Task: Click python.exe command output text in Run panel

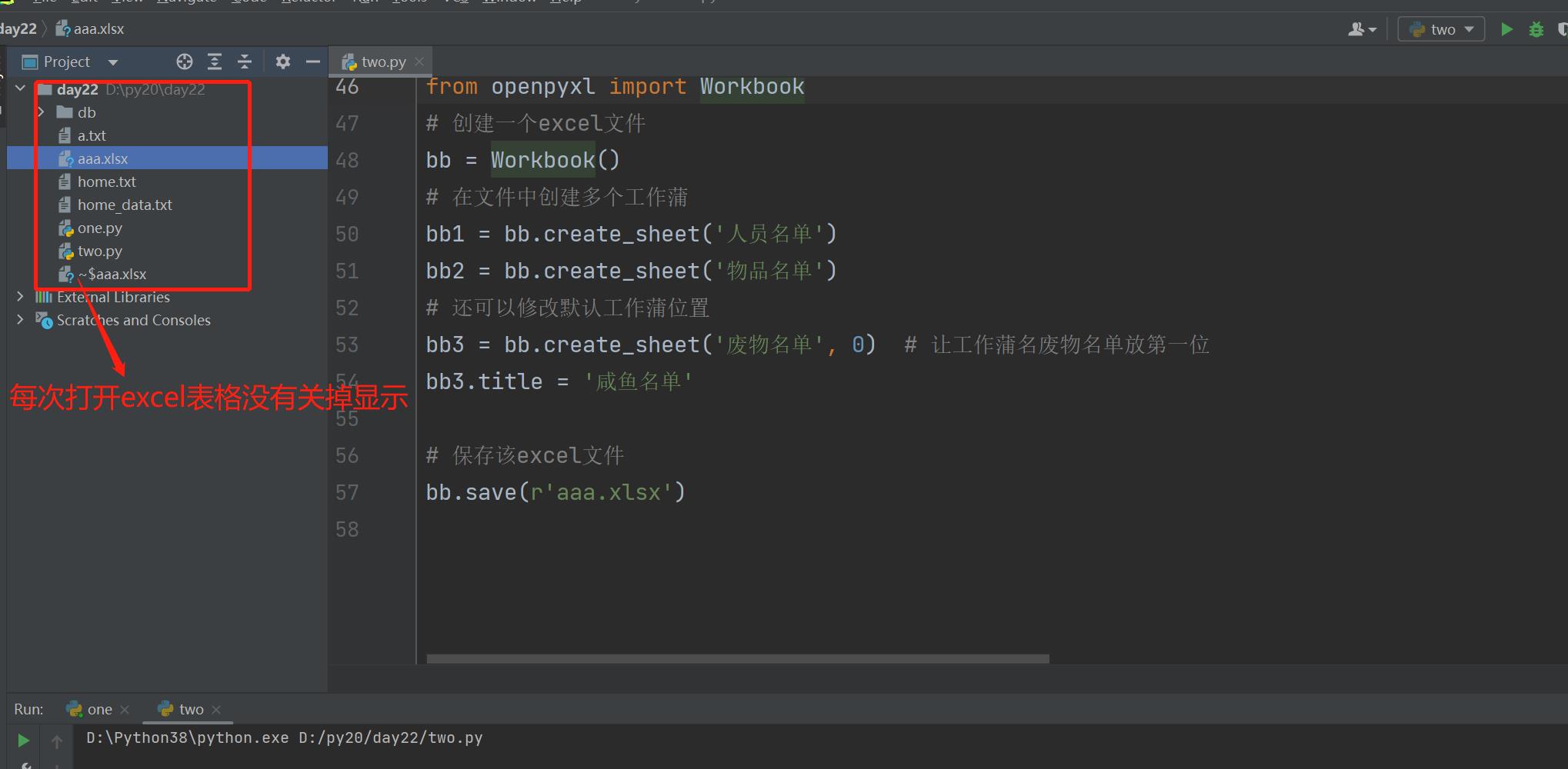Action: pos(285,737)
